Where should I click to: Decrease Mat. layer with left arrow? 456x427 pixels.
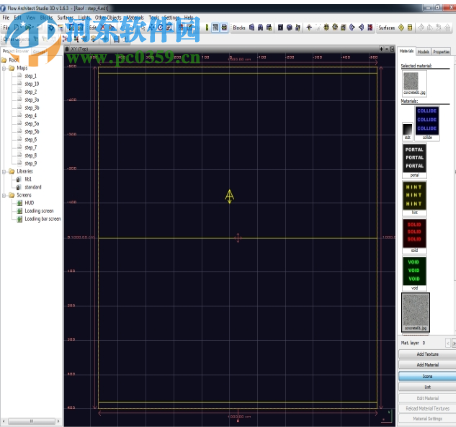pyautogui.click(x=448, y=343)
